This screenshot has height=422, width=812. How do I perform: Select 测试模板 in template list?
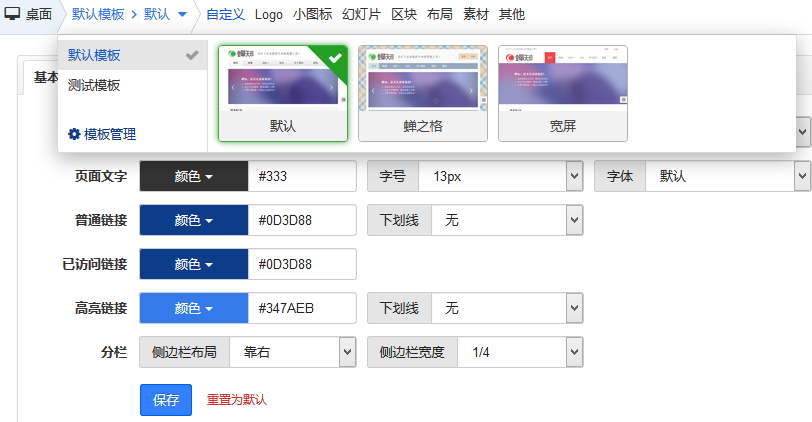click(x=133, y=85)
